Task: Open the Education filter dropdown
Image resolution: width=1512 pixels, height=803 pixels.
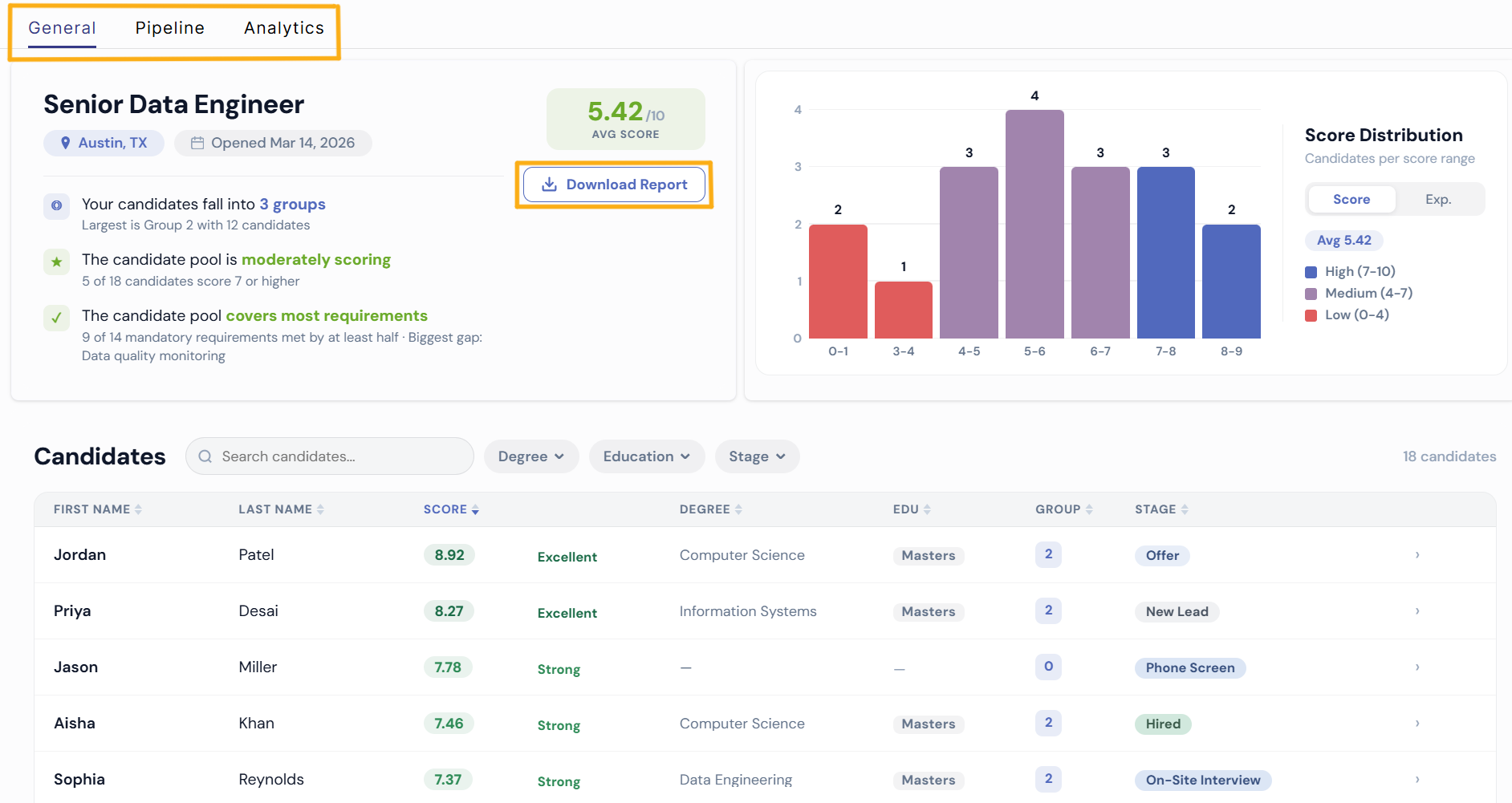Action: click(x=647, y=456)
